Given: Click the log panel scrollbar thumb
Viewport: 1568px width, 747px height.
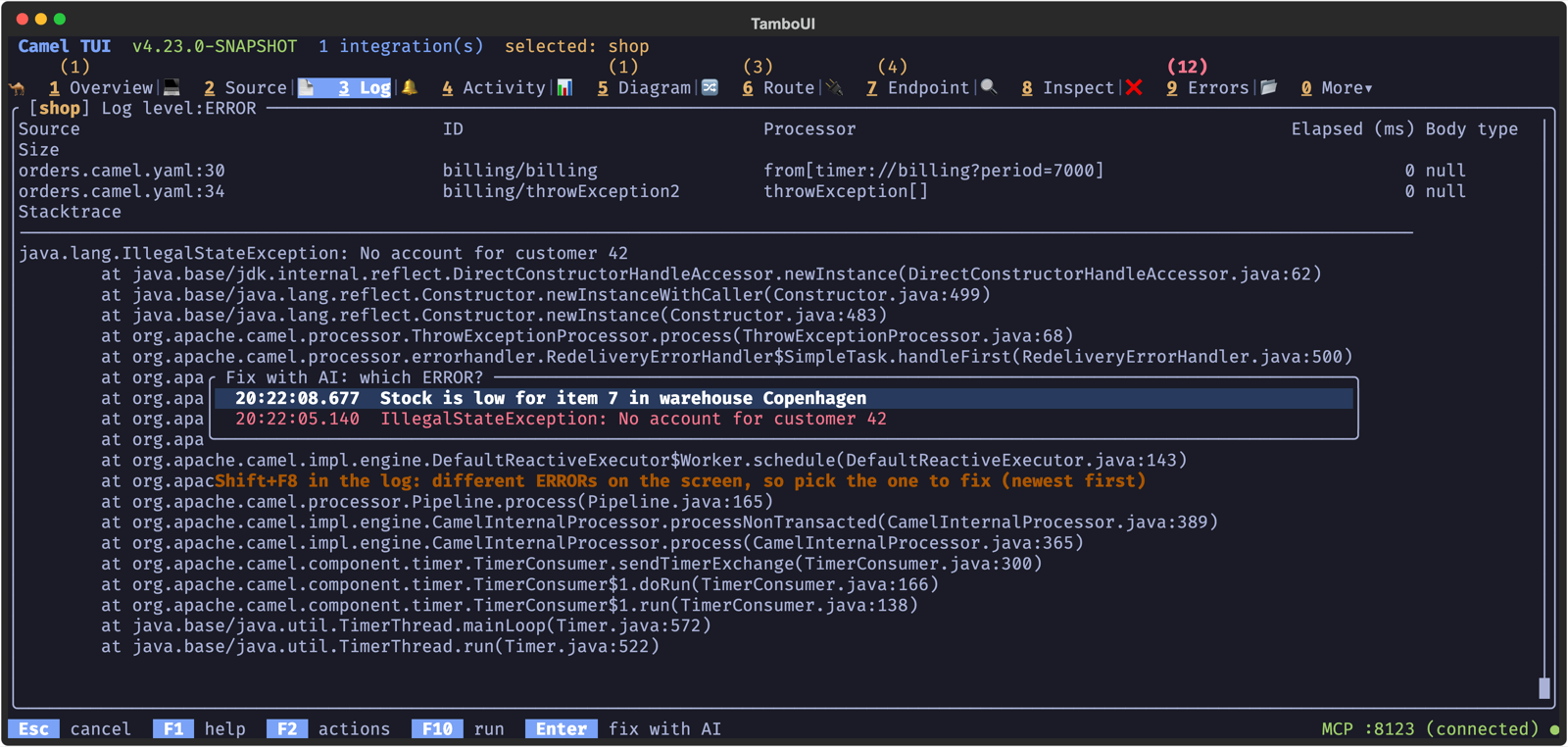Looking at the screenshot, I should tap(1544, 688).
